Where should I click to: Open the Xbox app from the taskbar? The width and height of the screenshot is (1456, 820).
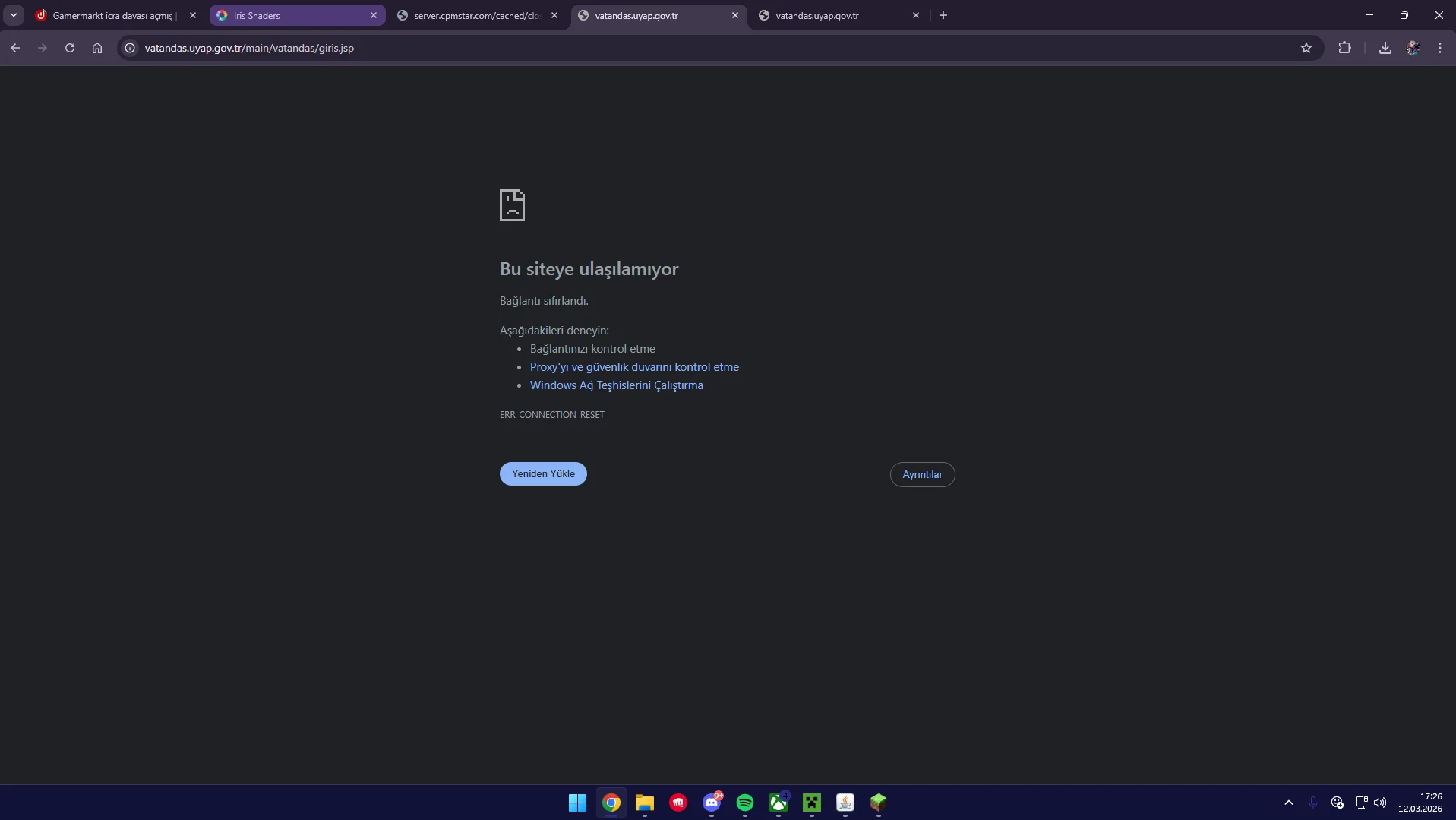click(x=779, y=803)
